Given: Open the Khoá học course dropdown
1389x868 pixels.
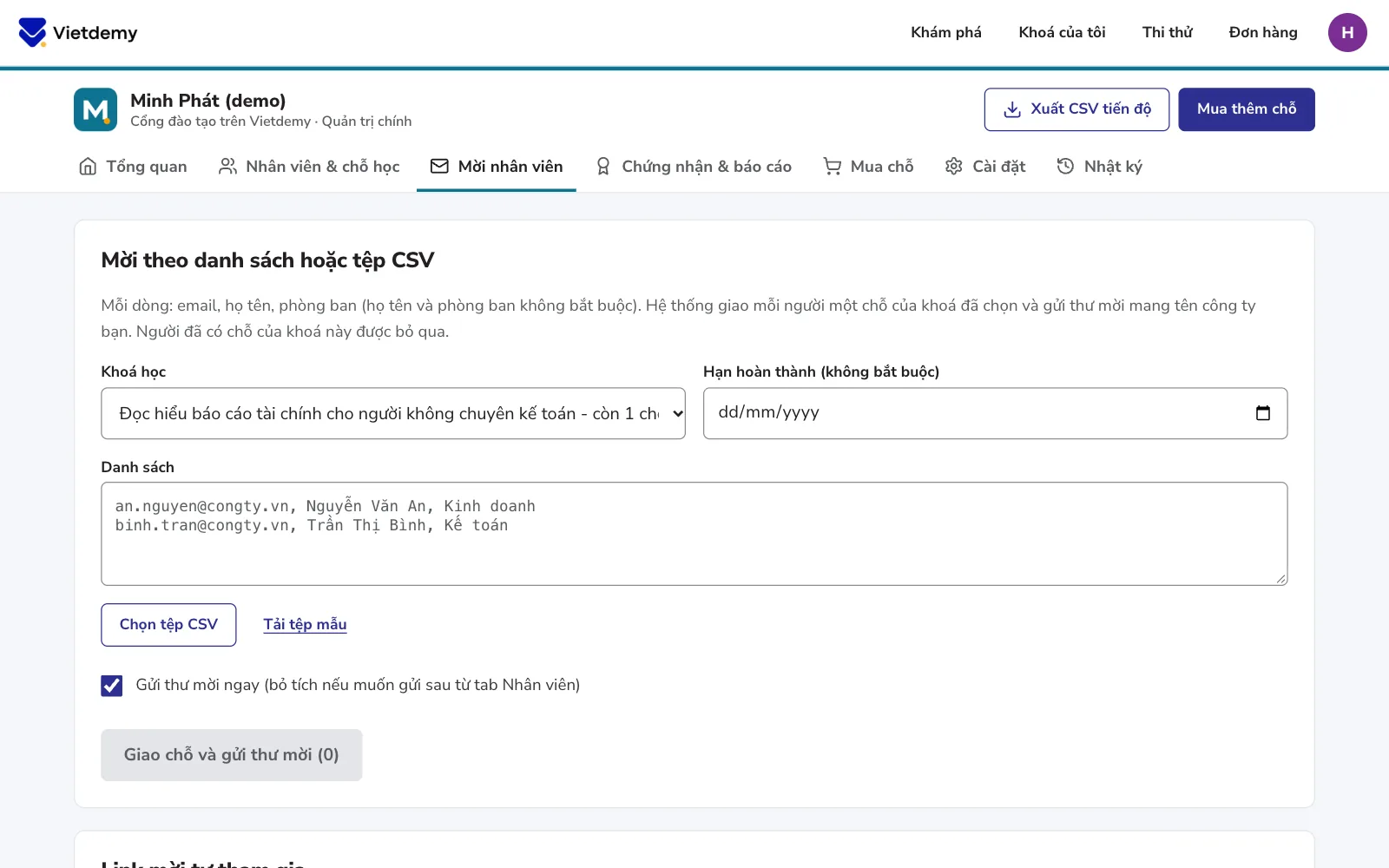Looking at the screenshot, I should [x=393, y=413].
